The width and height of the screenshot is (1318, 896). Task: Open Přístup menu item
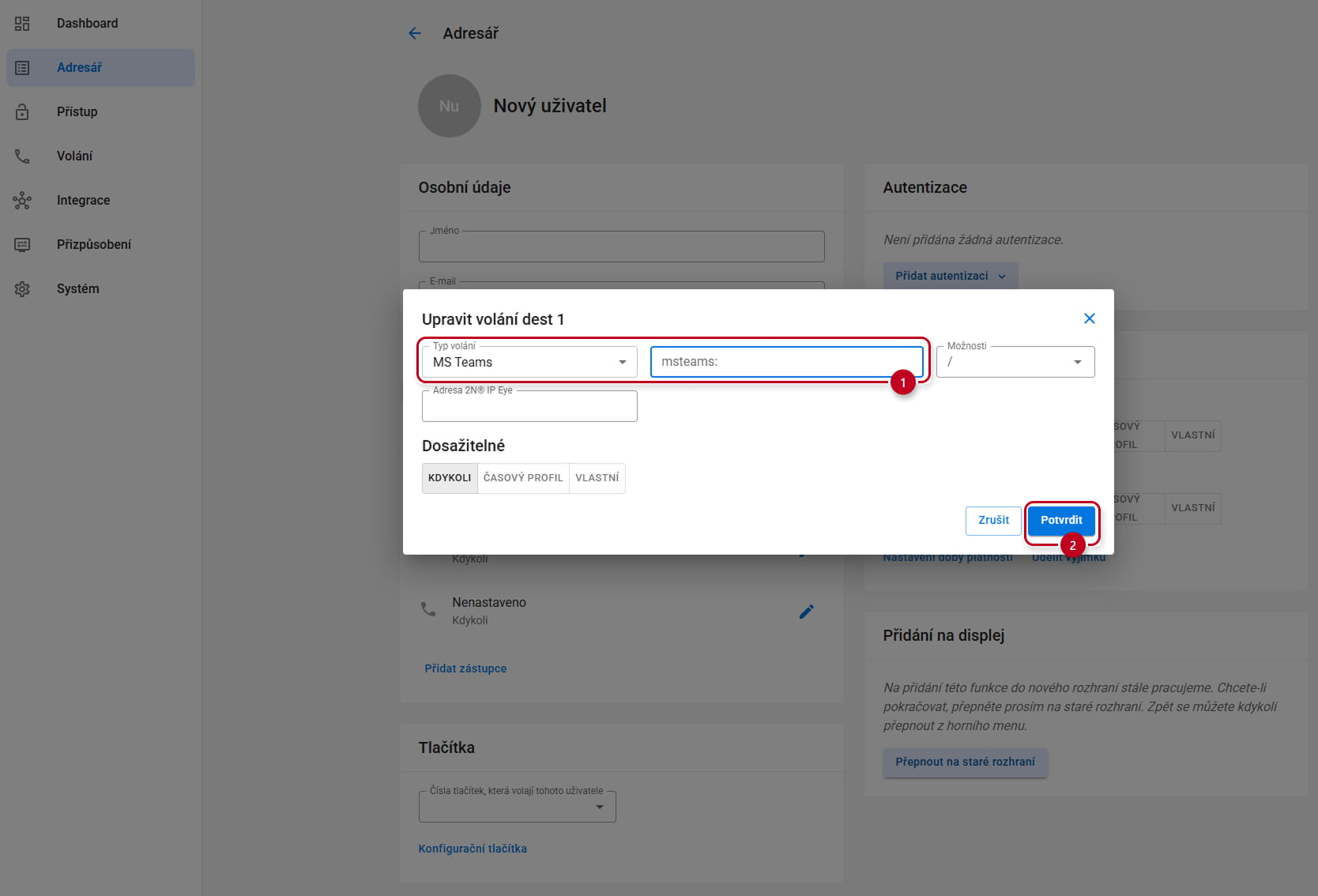(100, 112)
